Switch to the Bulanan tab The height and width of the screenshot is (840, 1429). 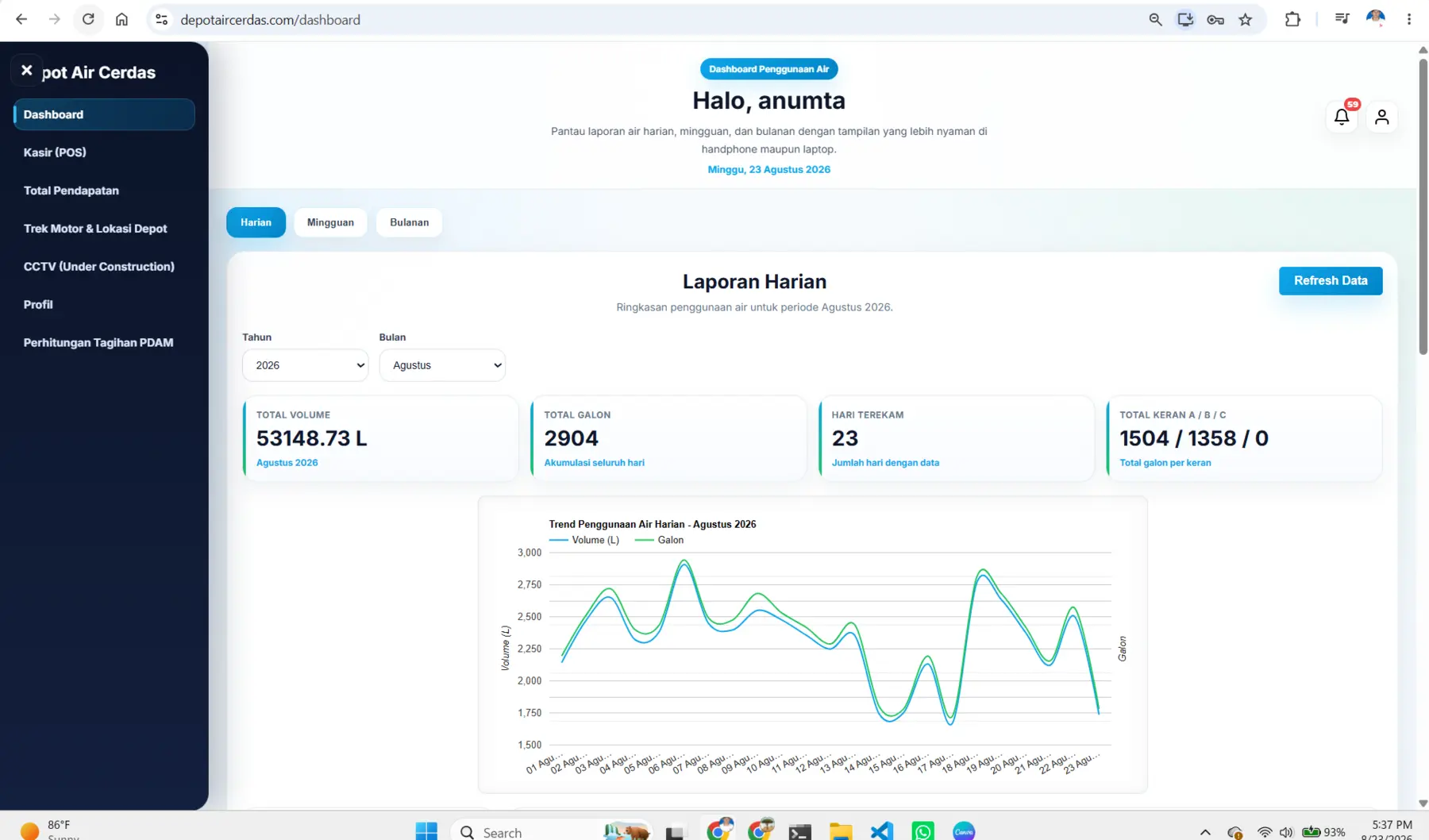410,222
